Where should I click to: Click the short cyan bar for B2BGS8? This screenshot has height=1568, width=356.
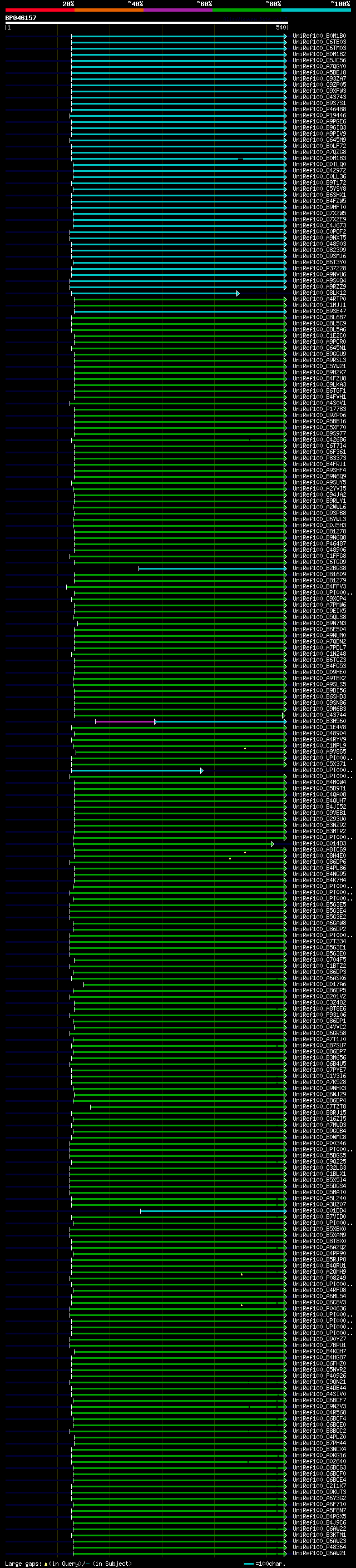pyautogui.click(x=212, y=568)
